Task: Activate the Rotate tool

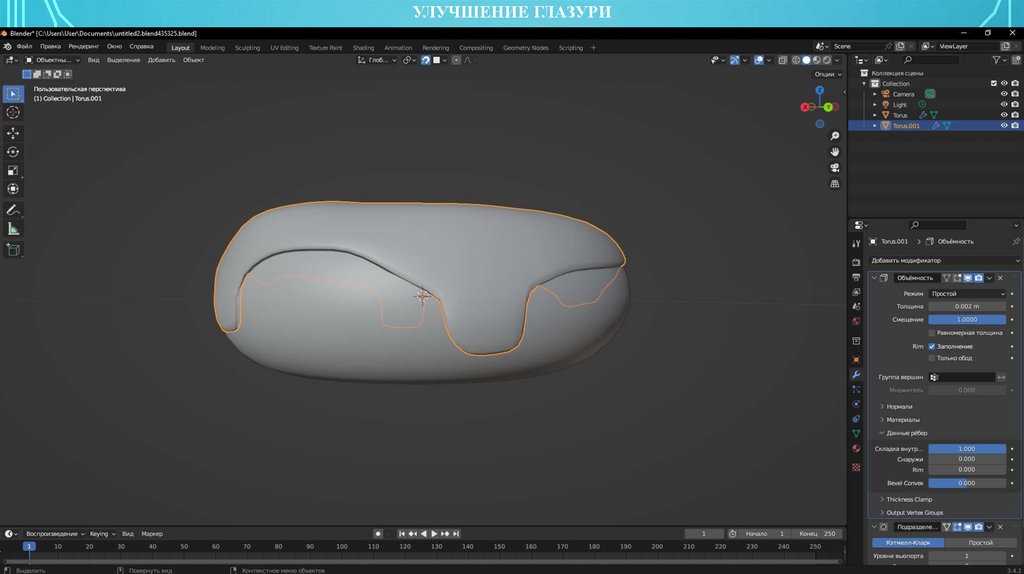Action: click(x=13, y=152)
